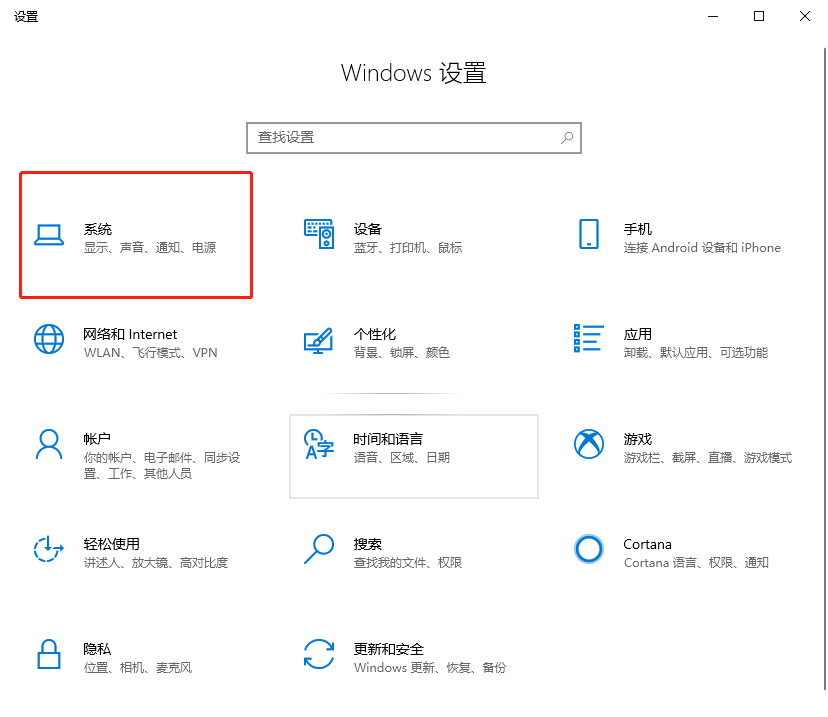Select the 系统 category link text
Image resolution: width=828 pixels, height=717 pixels.
[x=97, y=228]
